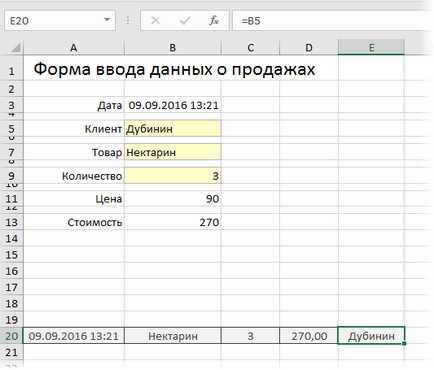Click the 'Цена' label cell
This screenshot has width=434, height=370.
point(74,199)
